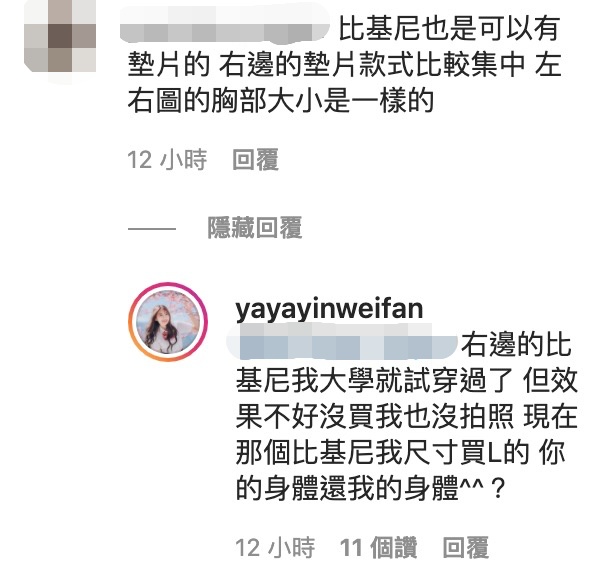604x576 pixels.
Task: Reply to the top comment via 回覆
Action: point(255,160)
